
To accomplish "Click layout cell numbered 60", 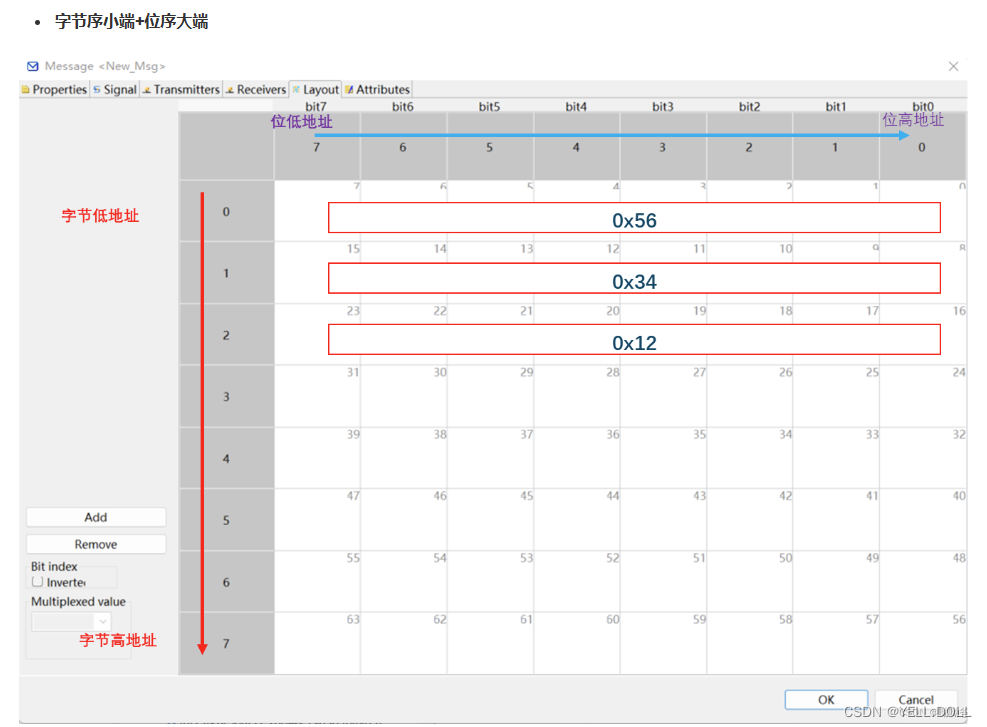I will click(x=577, y=643).
